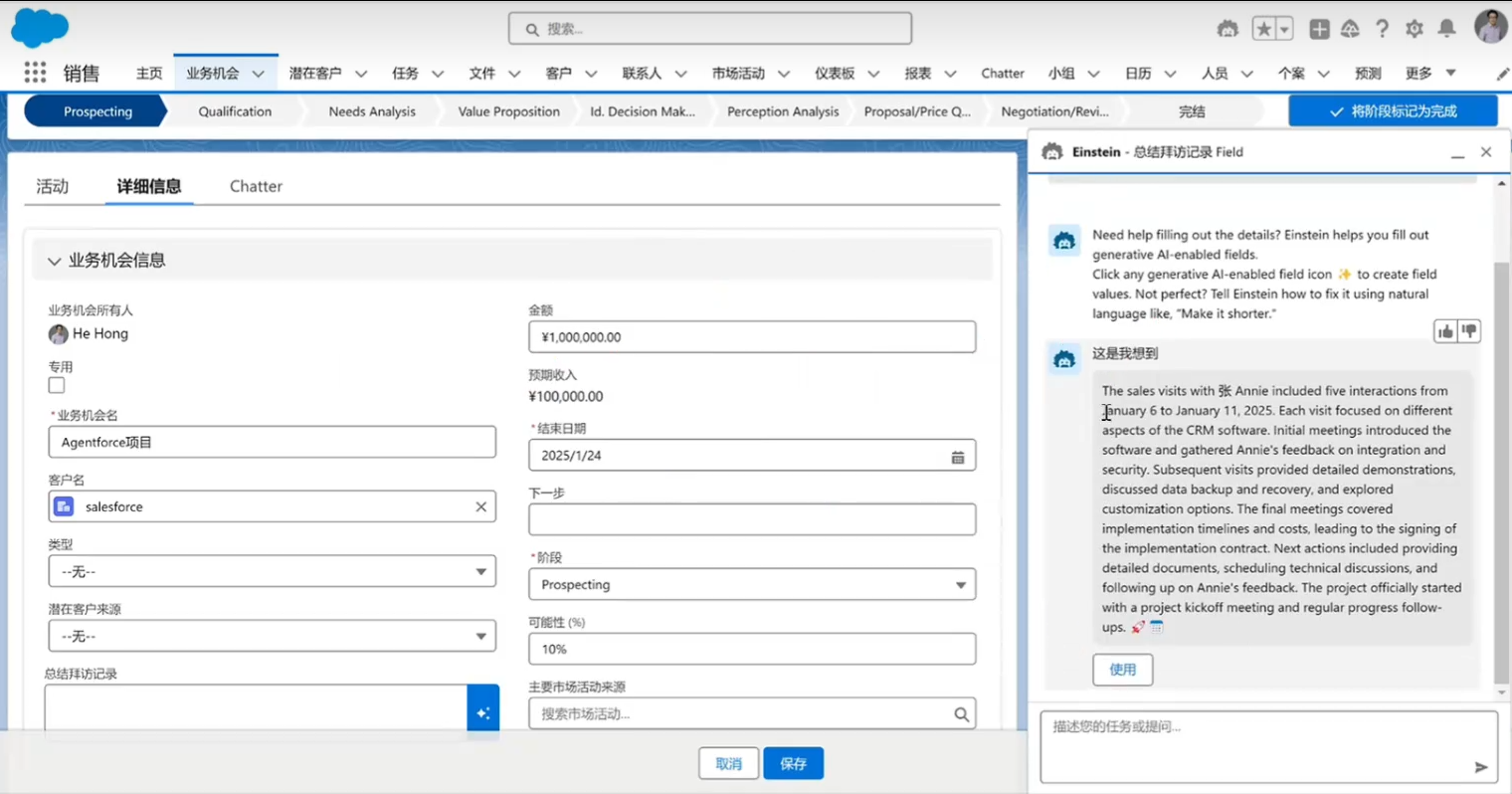Select the Perception Analysis stage
Viewport: 1512px width, 794px height.
(x=783, y=111)
